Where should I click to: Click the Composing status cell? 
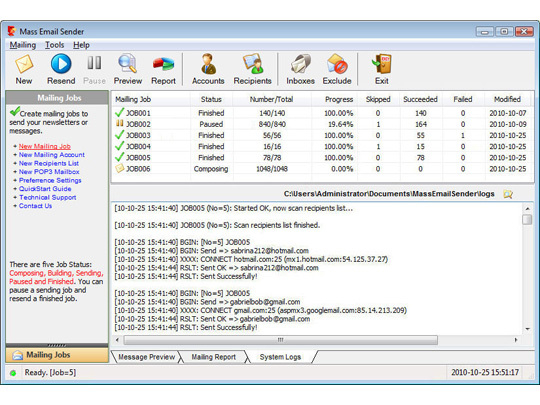tap(211, 169)
